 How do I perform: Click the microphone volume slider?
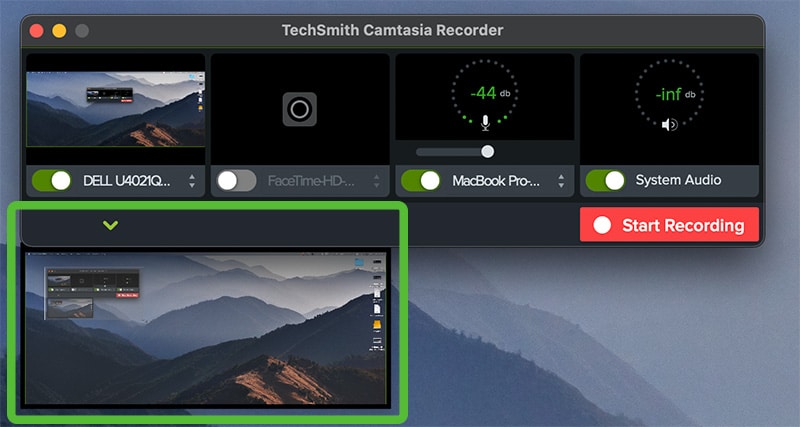[x=455, y=152]
